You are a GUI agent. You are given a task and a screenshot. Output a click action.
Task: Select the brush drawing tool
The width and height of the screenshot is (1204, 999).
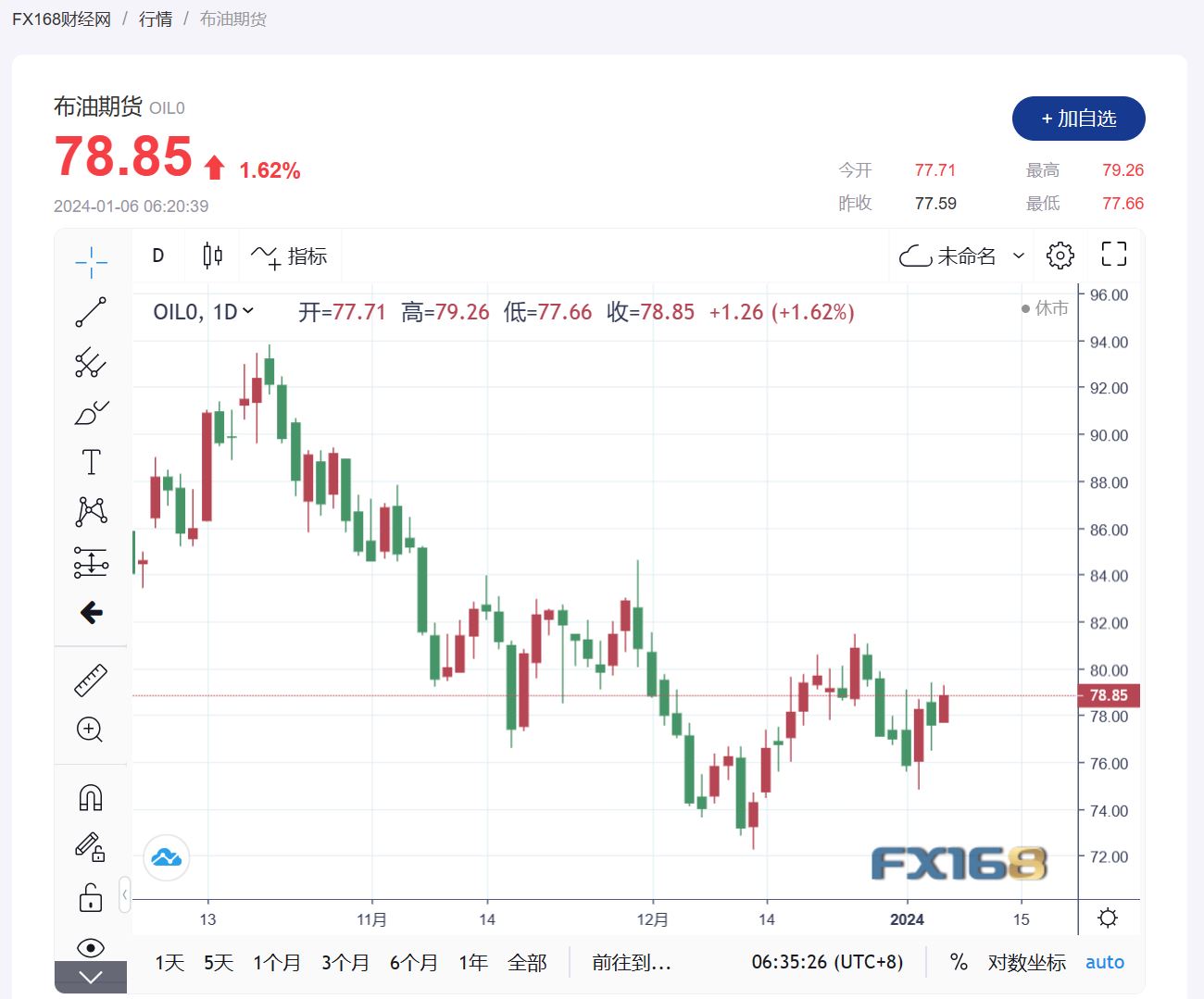click(x=91, y=412)
